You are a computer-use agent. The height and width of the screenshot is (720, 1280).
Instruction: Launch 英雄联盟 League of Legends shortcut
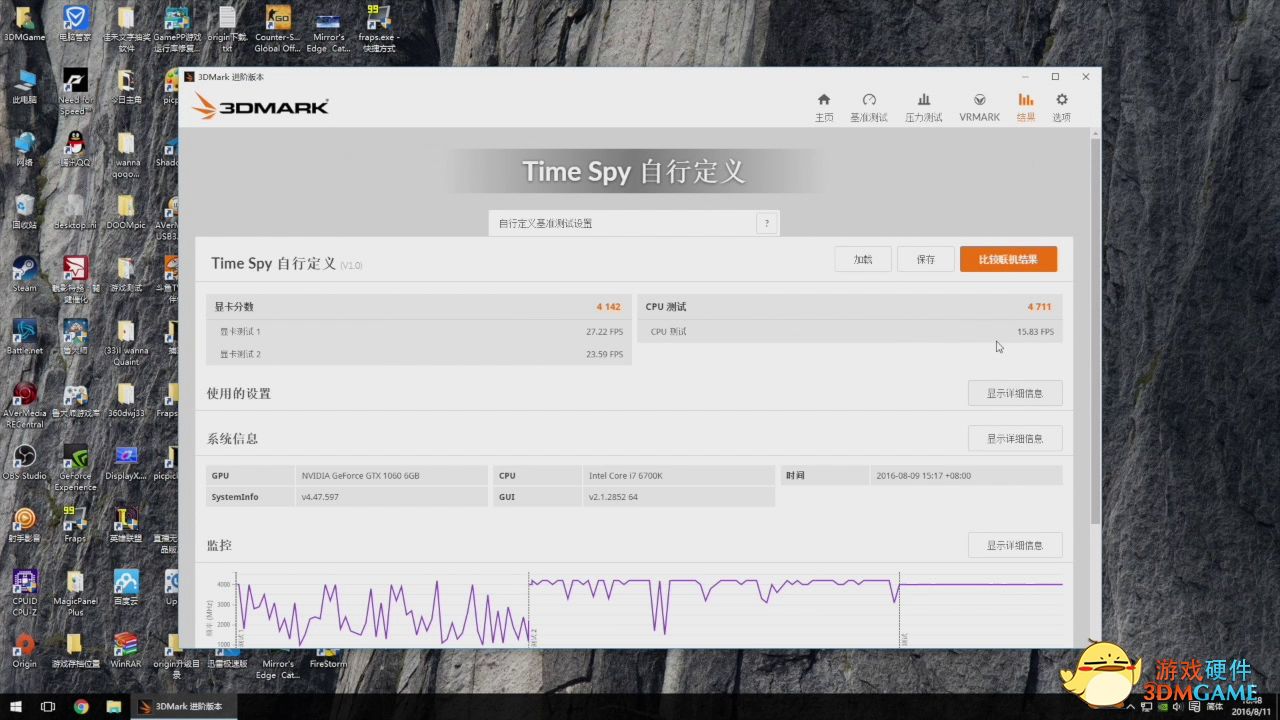coord(126,523)
